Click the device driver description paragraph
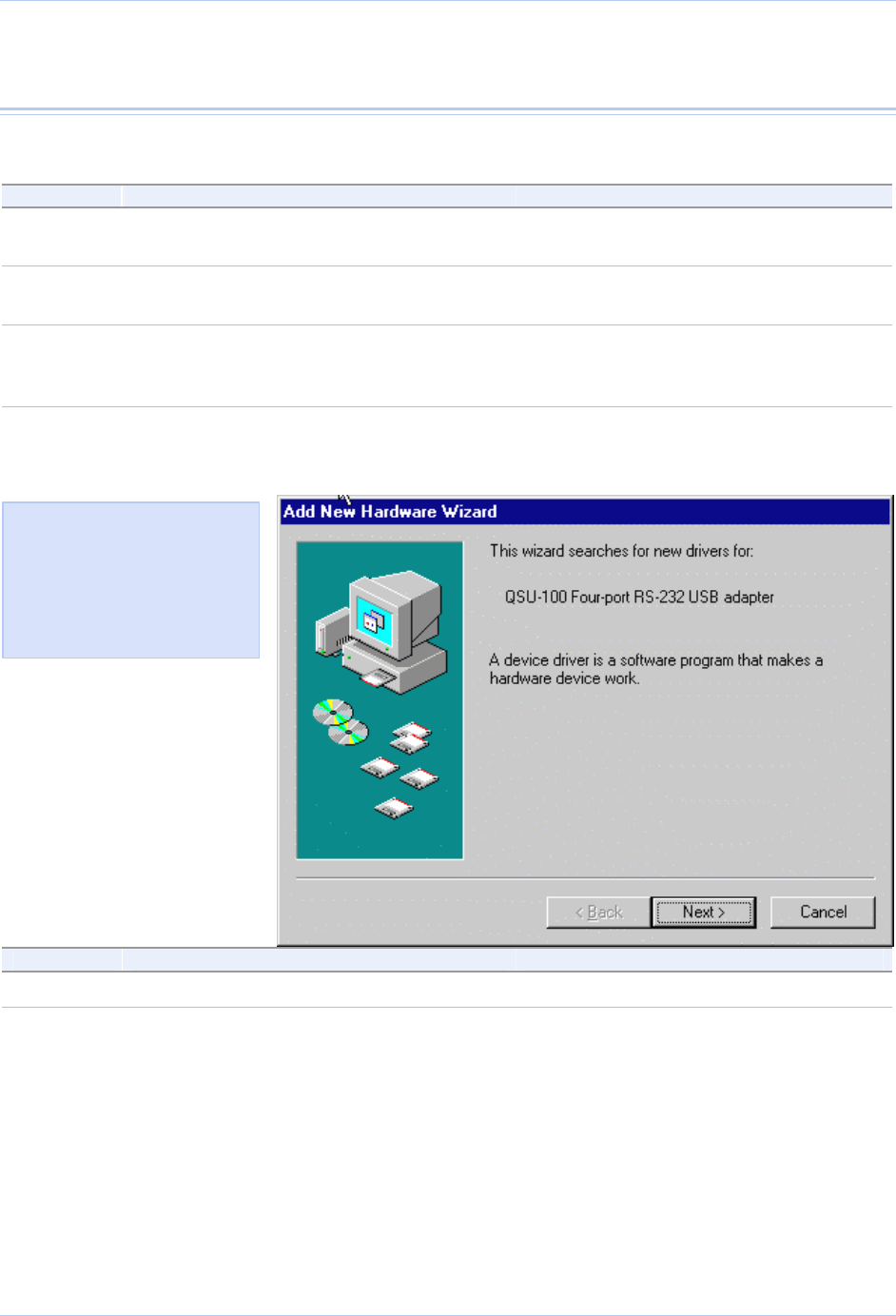 656,669
